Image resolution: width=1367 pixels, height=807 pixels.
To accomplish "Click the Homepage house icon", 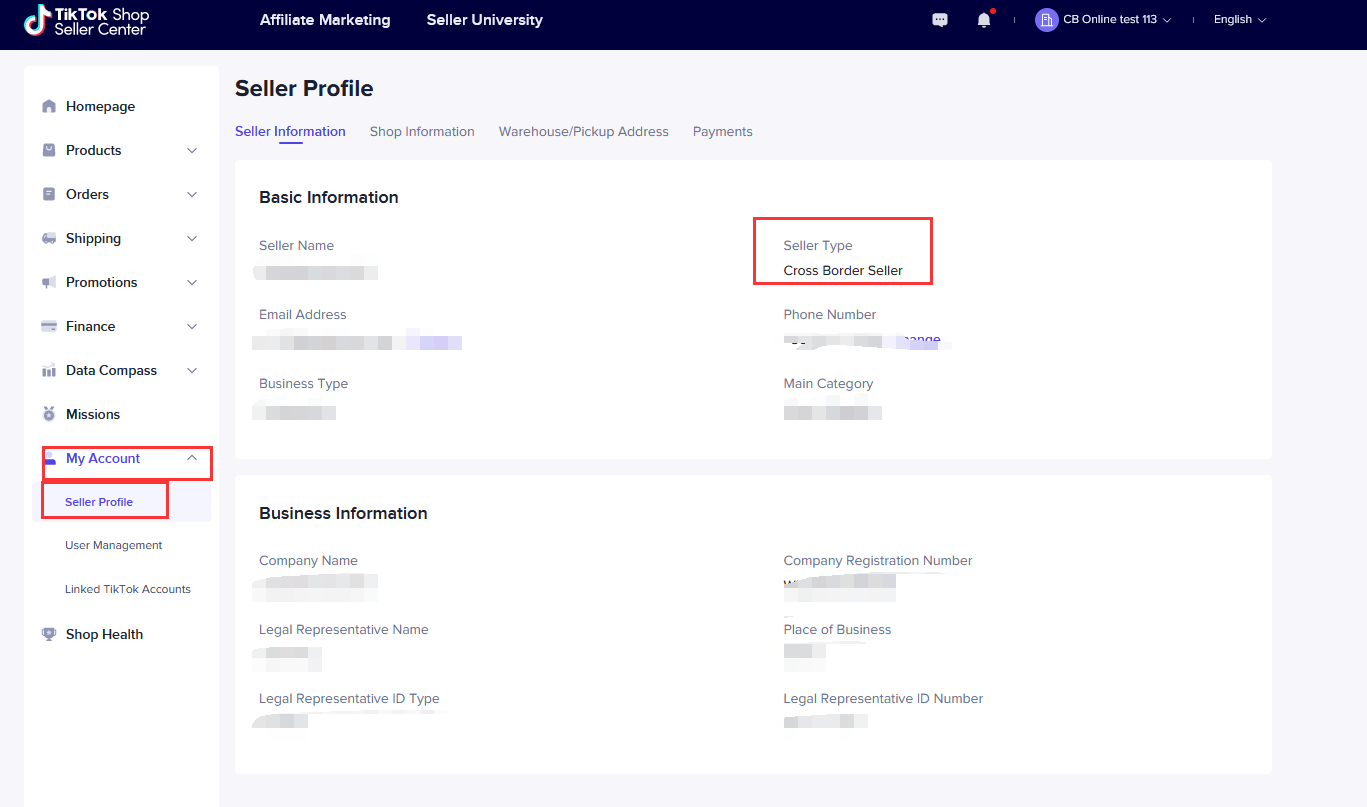I will pos(49,107).
